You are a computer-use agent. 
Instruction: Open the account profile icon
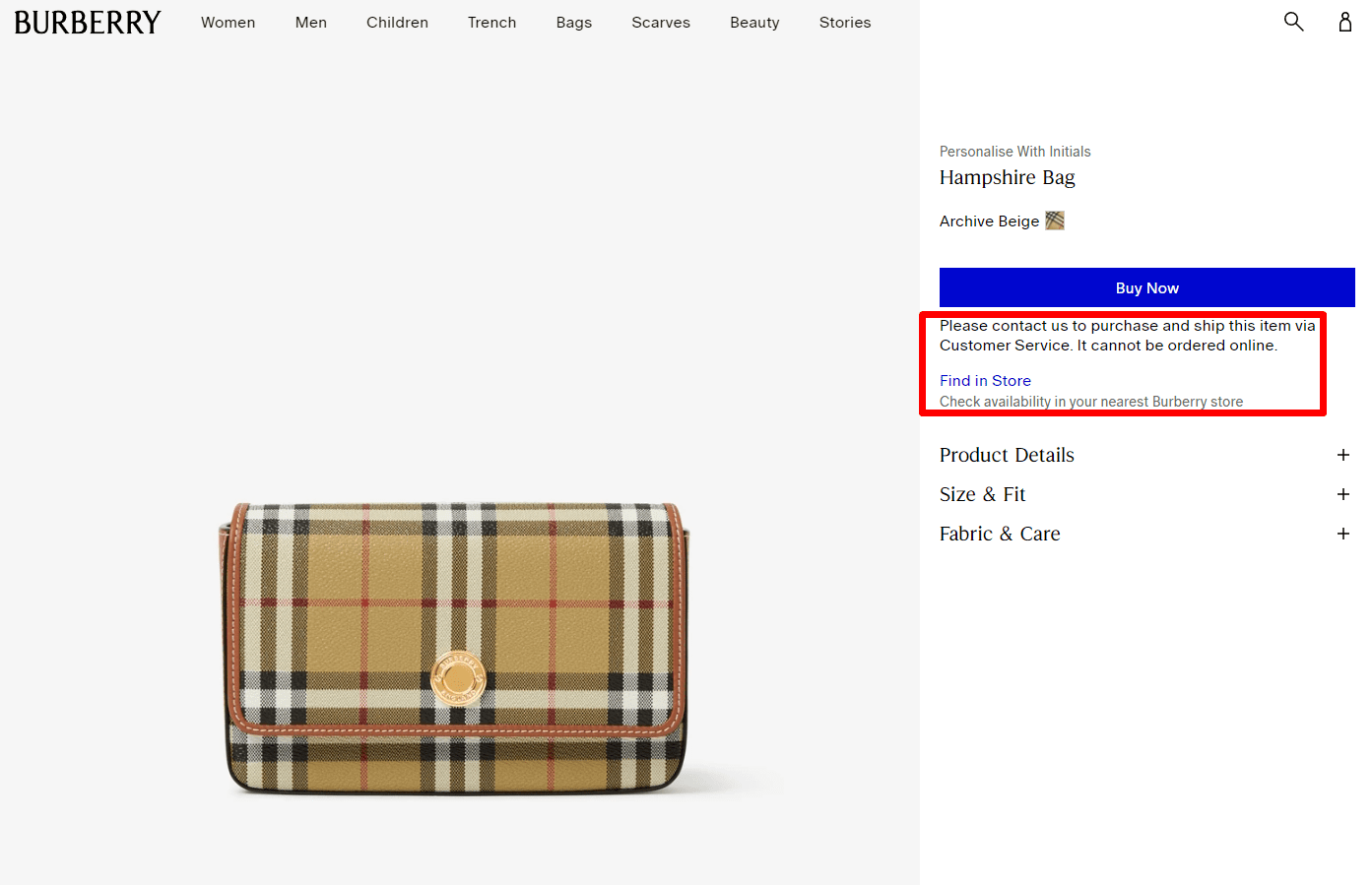tap(1344, 22)
